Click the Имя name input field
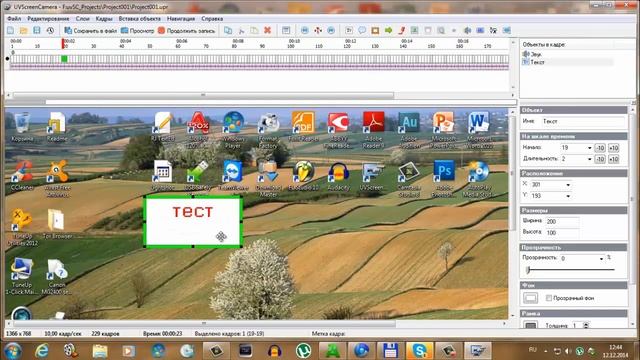Image resolution: width=640 pixels, height=360 pixels. 583,121
